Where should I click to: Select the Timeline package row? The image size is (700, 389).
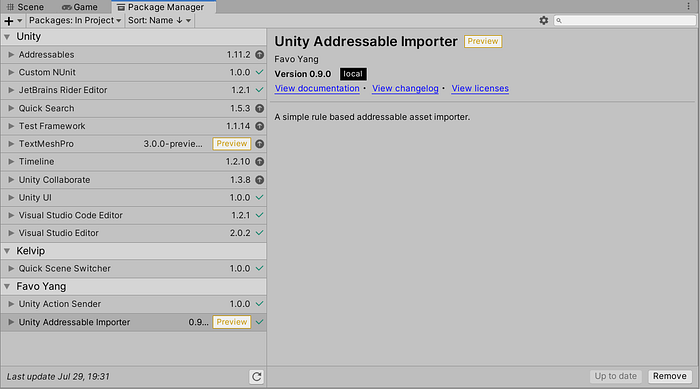pyautogui.click(x=133, y=162)
